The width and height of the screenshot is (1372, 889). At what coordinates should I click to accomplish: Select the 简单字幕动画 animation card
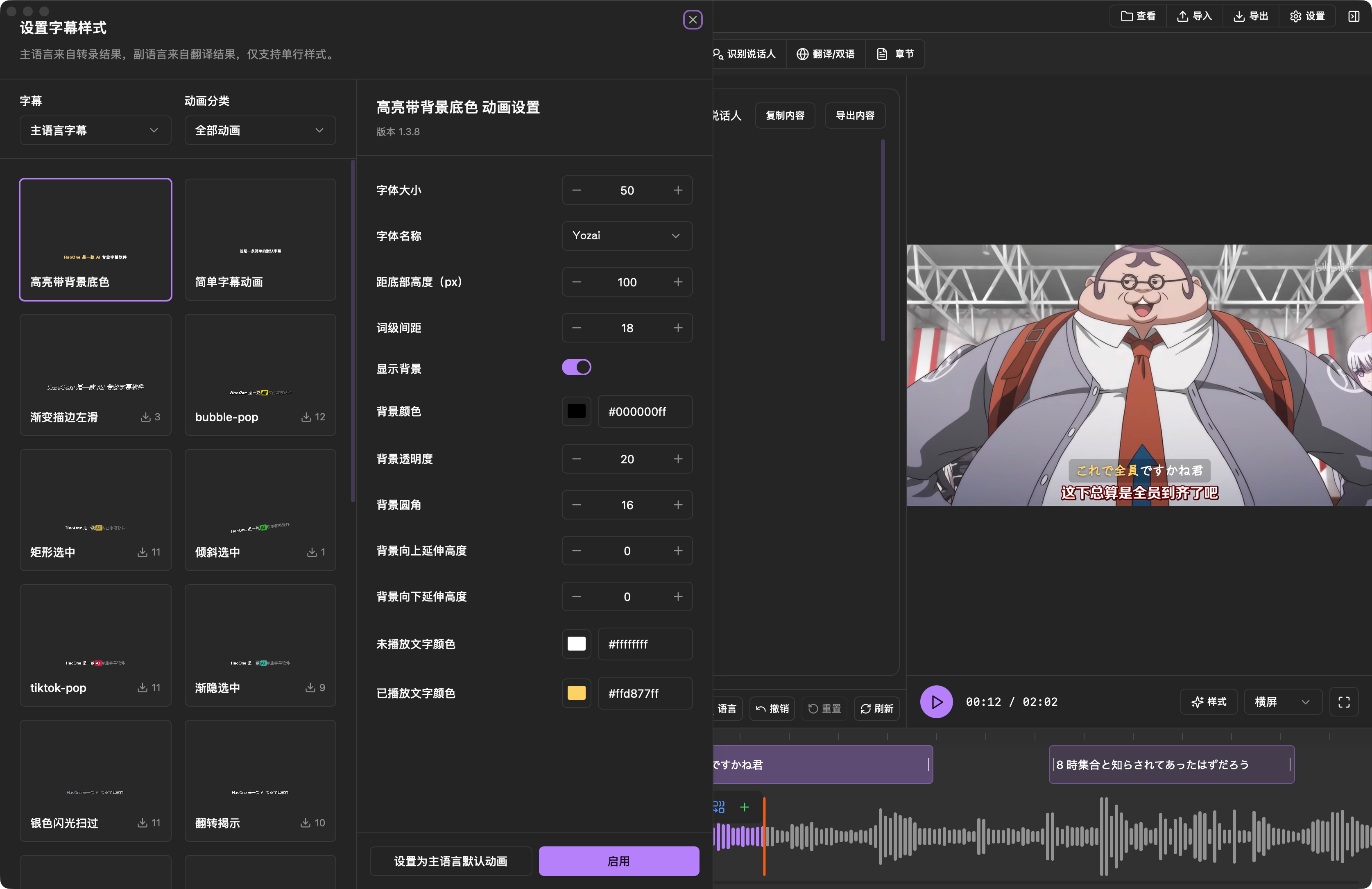click(x=260, y=239)
